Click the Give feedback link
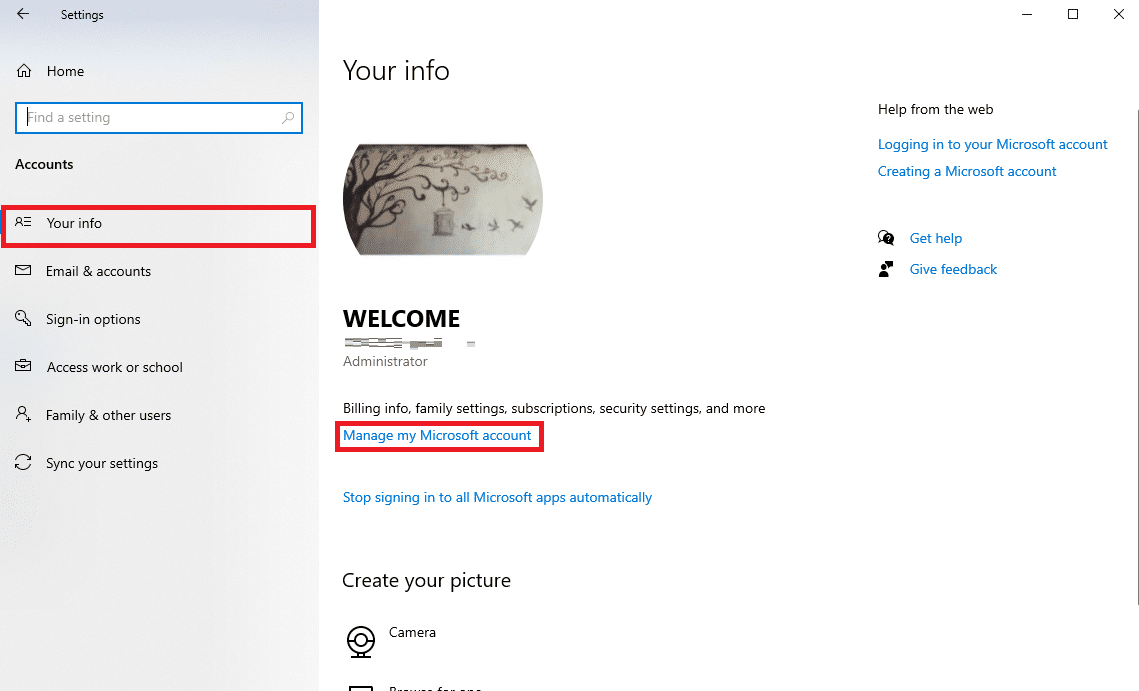The image size is (1139, 691). click(953, 270)
